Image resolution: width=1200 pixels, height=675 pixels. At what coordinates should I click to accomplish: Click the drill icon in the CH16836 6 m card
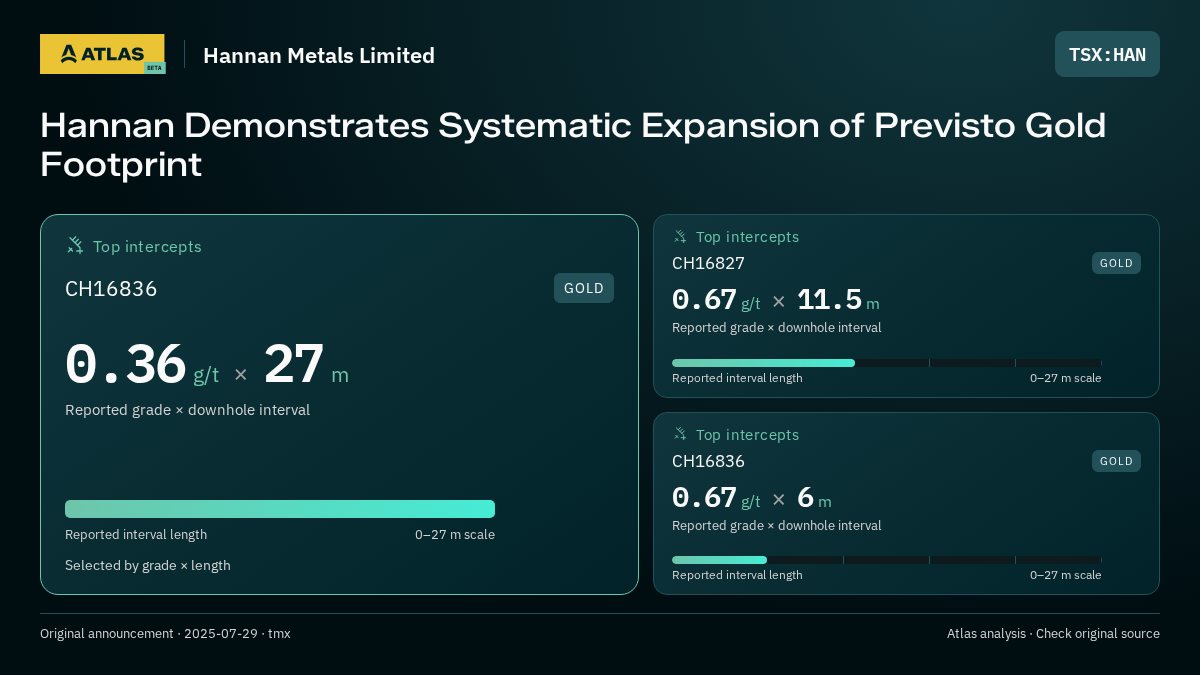tap(680, 434)
